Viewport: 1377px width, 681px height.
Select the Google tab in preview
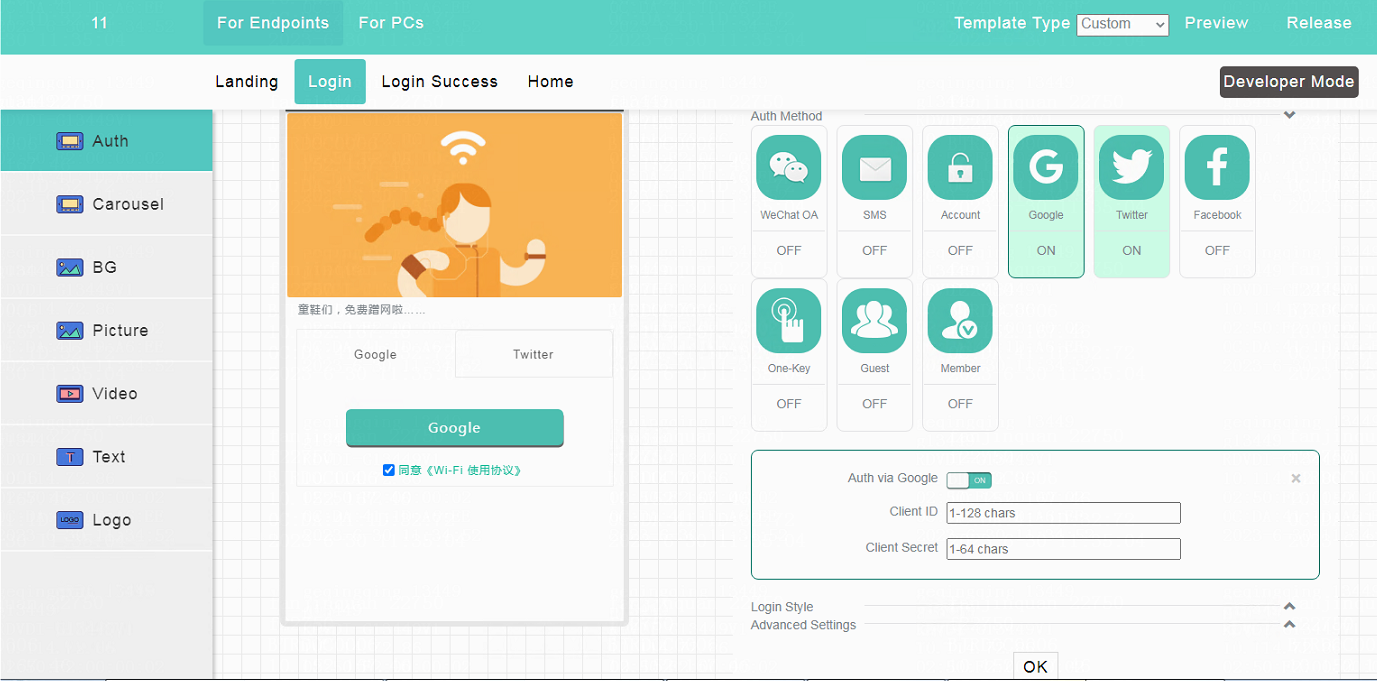click(x=376, y=354)
